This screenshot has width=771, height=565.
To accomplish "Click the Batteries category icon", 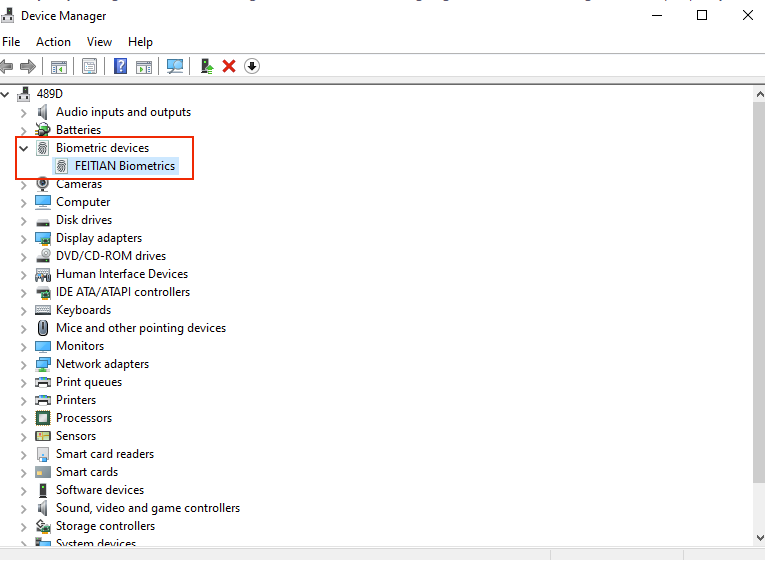I will [x=43, y=130].
